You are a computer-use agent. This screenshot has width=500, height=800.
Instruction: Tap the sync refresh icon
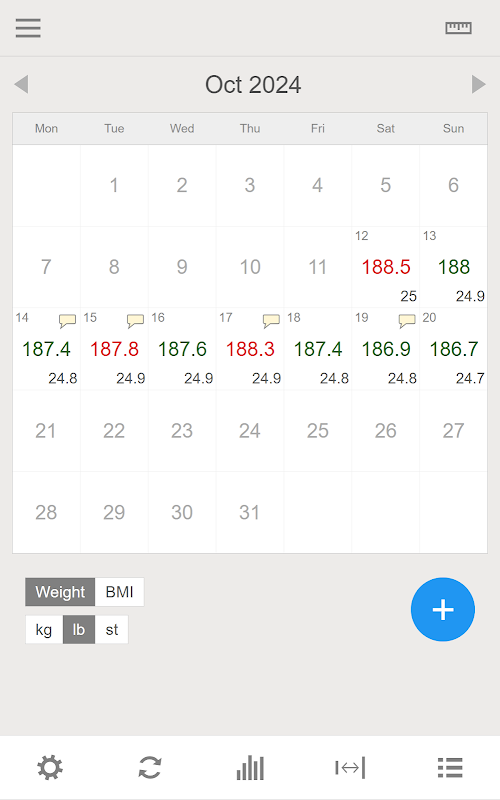[x=150, y=768]
